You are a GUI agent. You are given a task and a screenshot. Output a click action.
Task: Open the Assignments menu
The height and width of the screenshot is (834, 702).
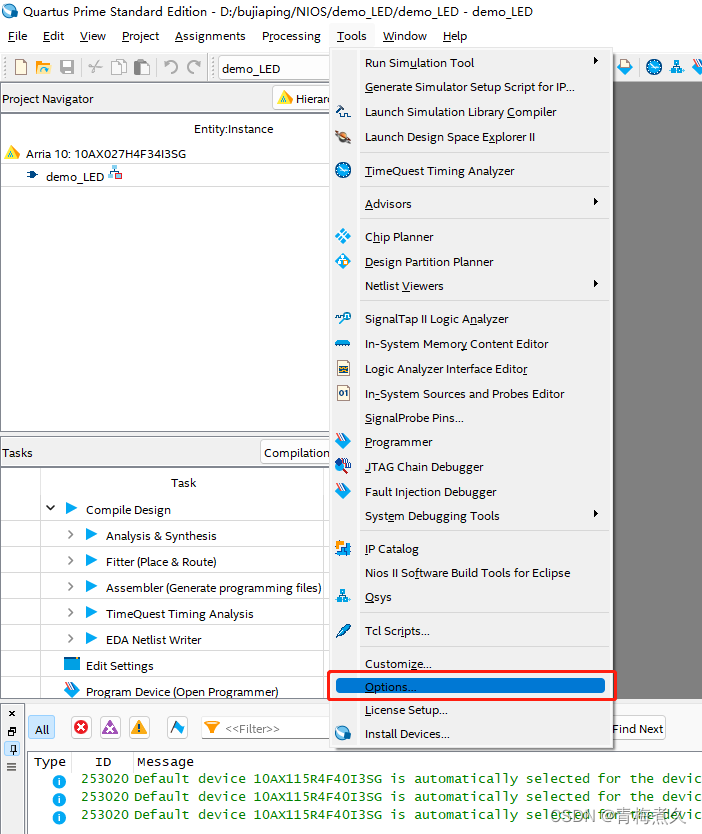[x=210, y=36]
